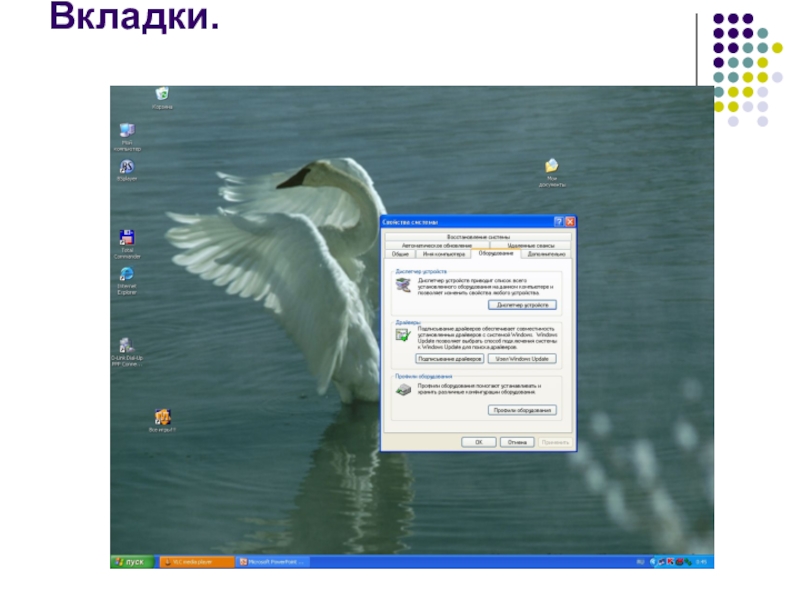Switch to the Автоматическое обновление tab
The image size is (800, 600).
[x=437, y=245]
